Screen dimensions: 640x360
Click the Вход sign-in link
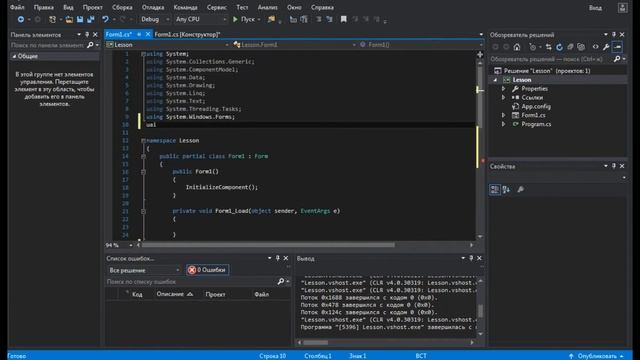pos(595,8)
